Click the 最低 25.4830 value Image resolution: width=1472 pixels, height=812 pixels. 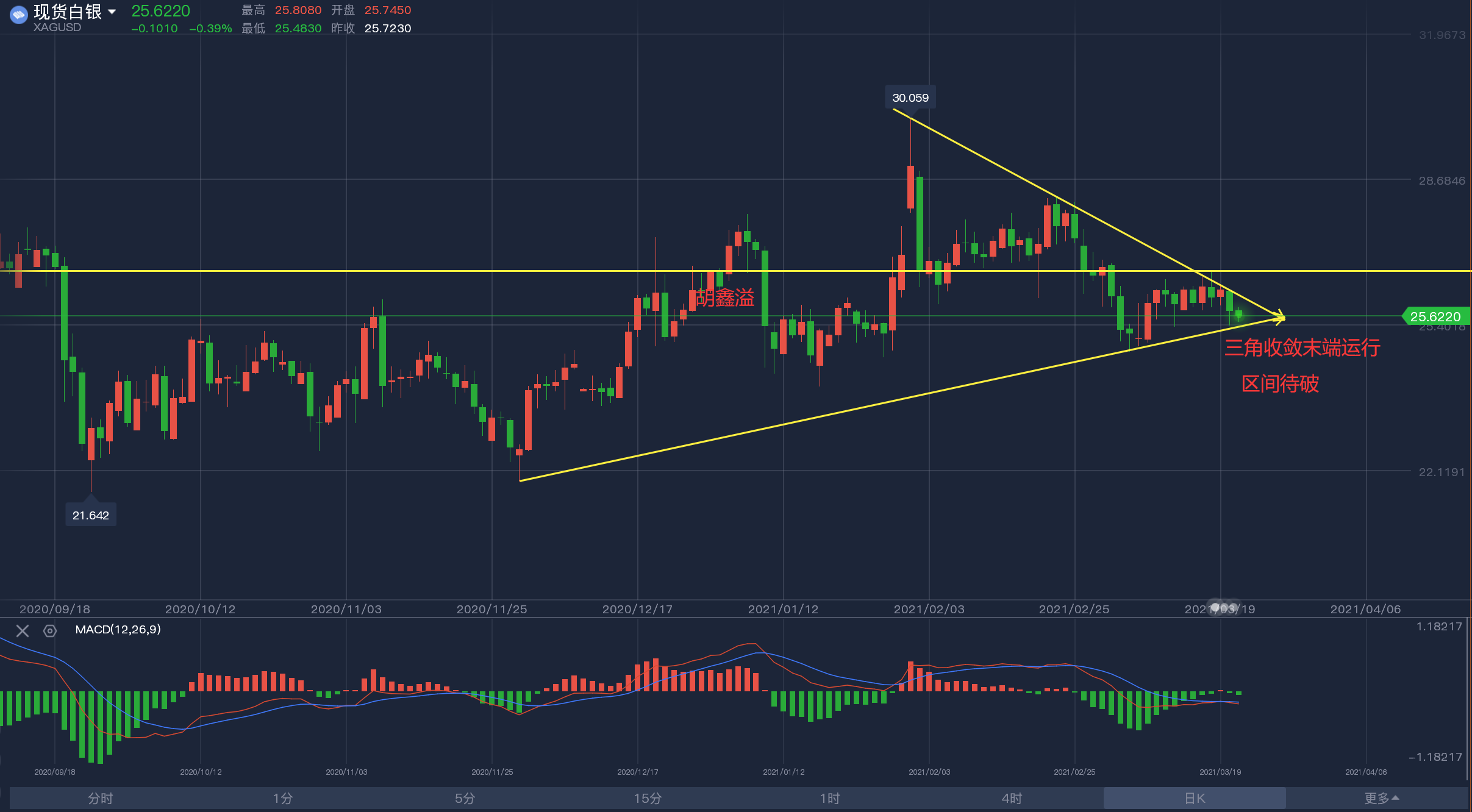(298, 29)
